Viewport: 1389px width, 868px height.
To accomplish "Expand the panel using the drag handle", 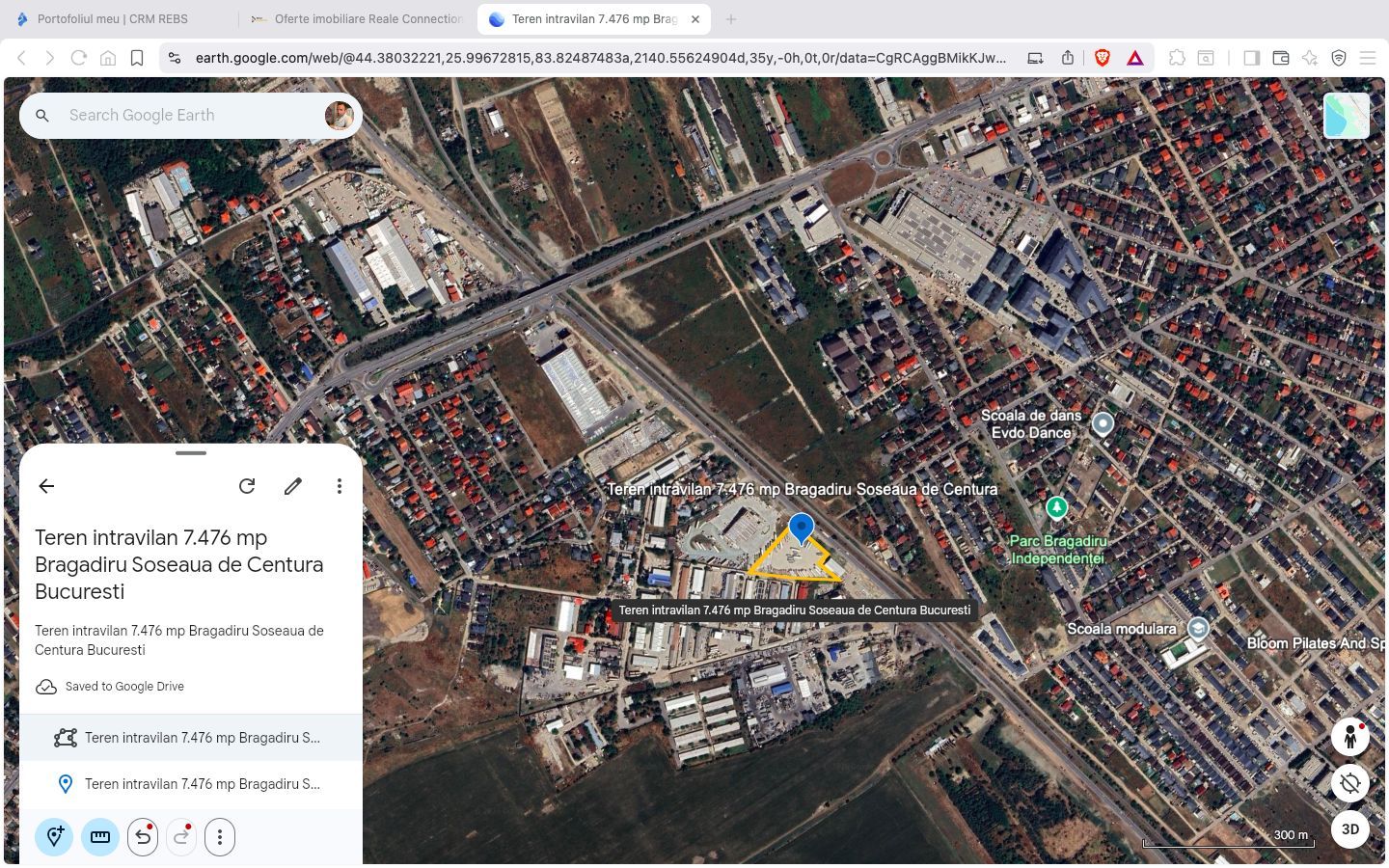I will pos(190,452).
